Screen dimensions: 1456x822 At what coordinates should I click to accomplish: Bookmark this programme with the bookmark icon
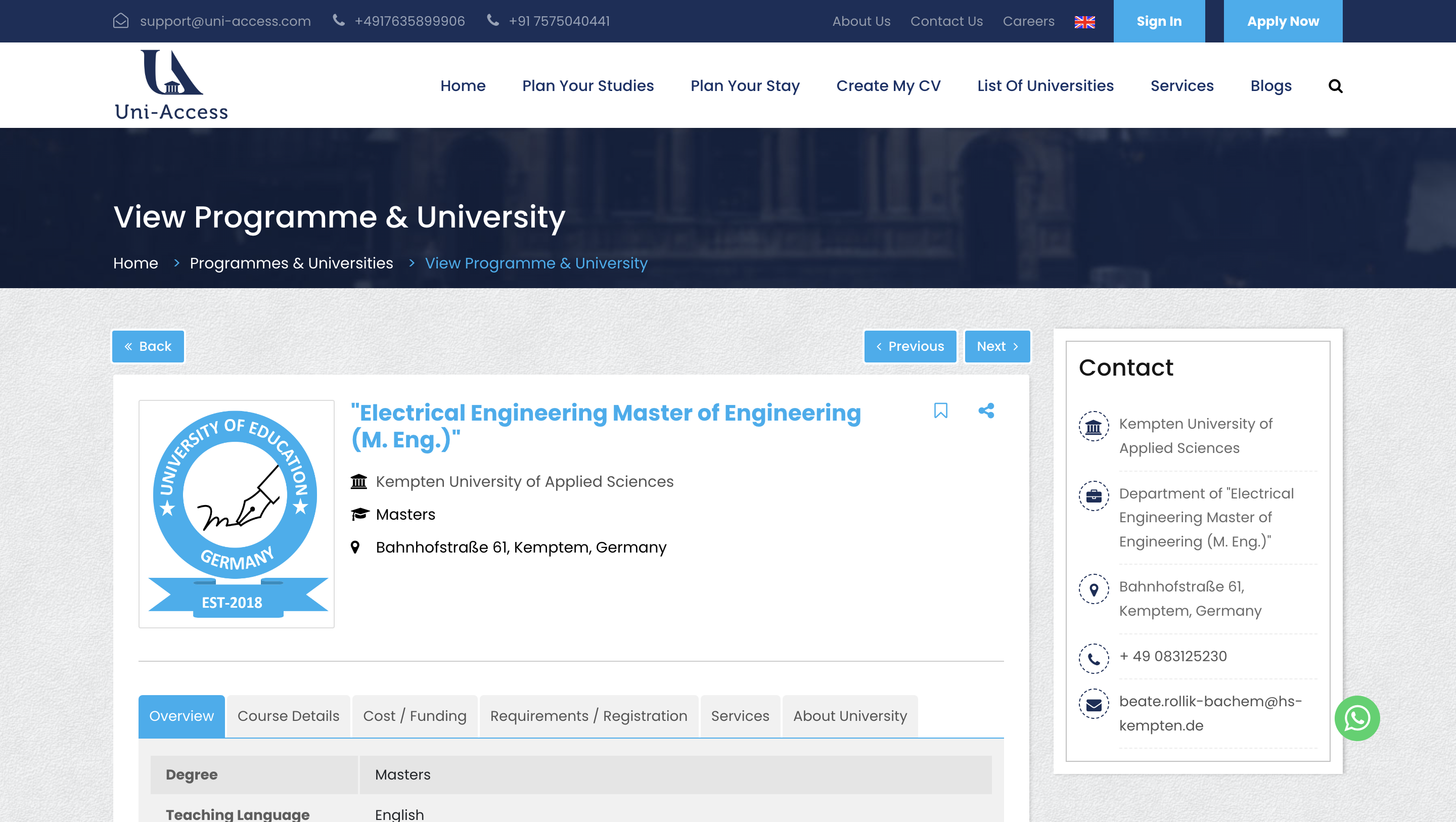[x=940, y=410]
